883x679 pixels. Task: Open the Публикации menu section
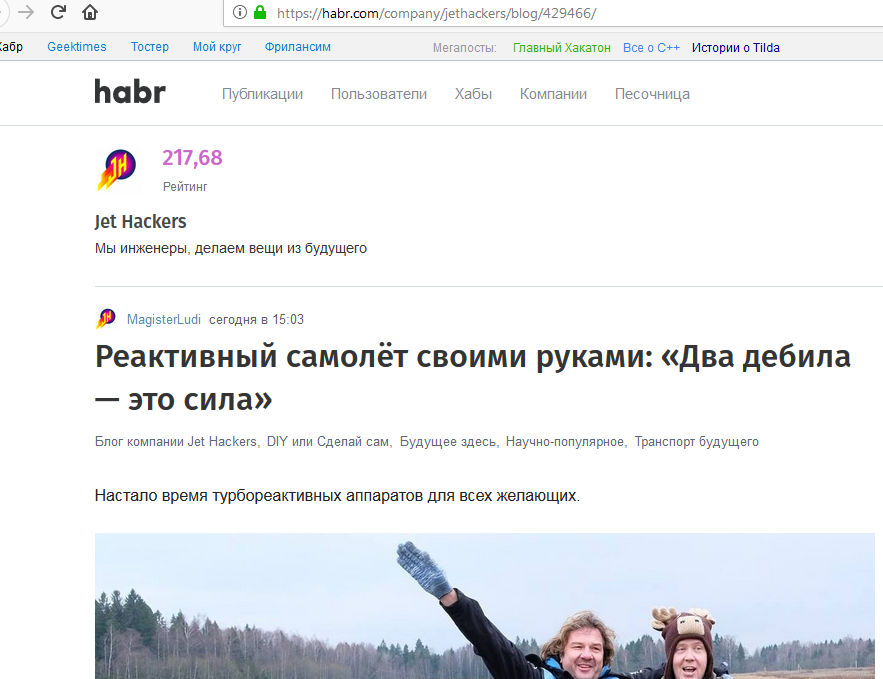262,94
